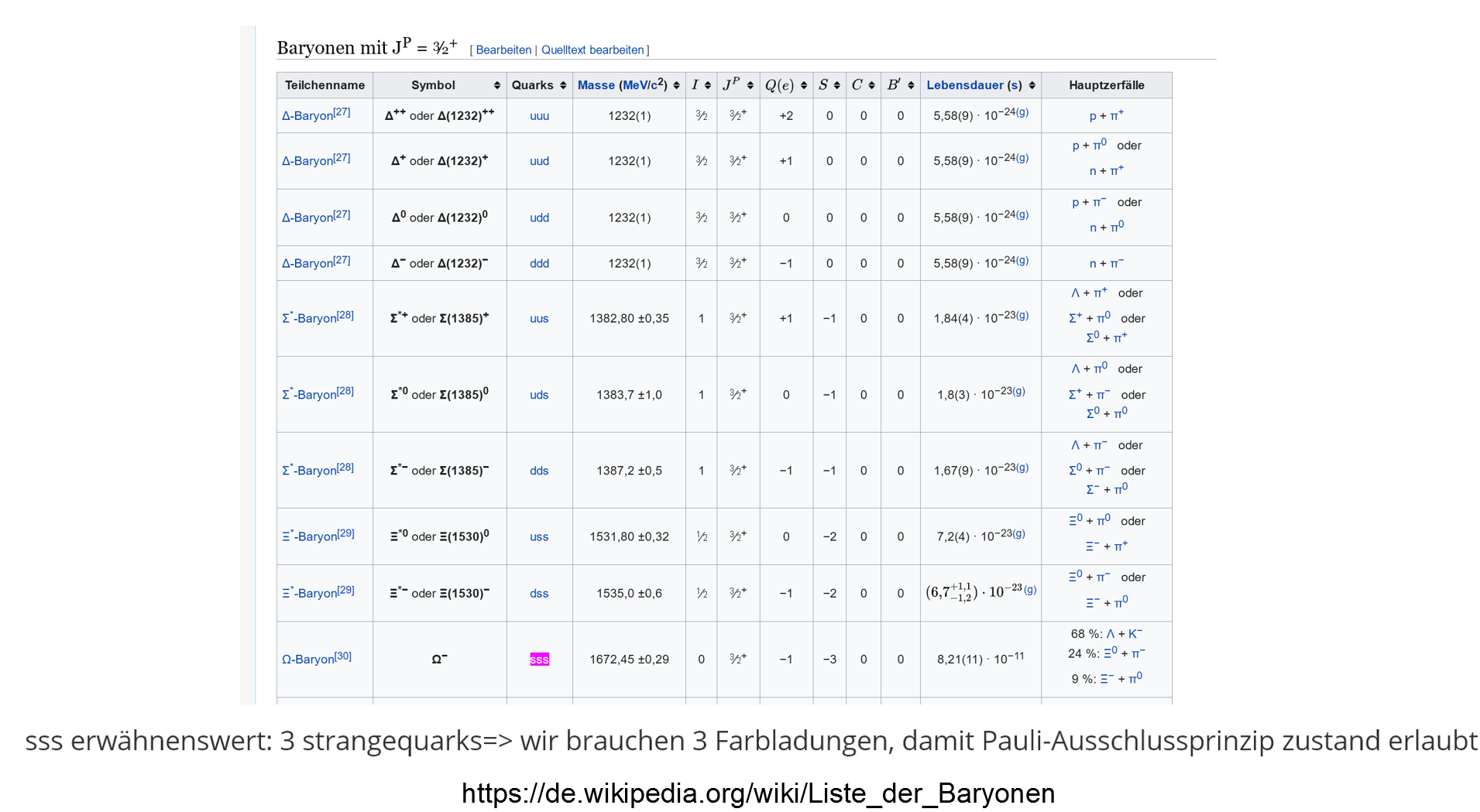Screen dimensions: 1480x812
Task: Click the Baryonen mit J^P section heading
Action: pyautogui.click(x=367, y=47)
